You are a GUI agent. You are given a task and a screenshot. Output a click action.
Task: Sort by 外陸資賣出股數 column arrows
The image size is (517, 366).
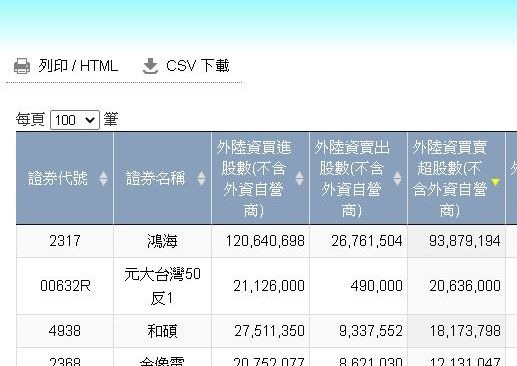coord(397,178)
